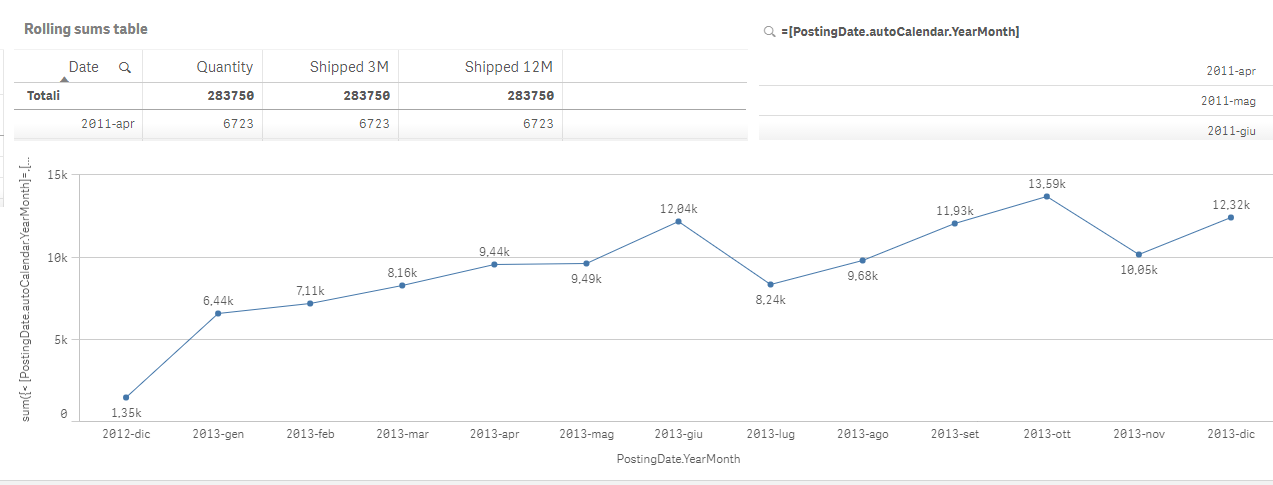Click the 2013-gen label on the x-axis
Image resolution: width=1273 pixels, height=485 pixels.
coord(217,435)
